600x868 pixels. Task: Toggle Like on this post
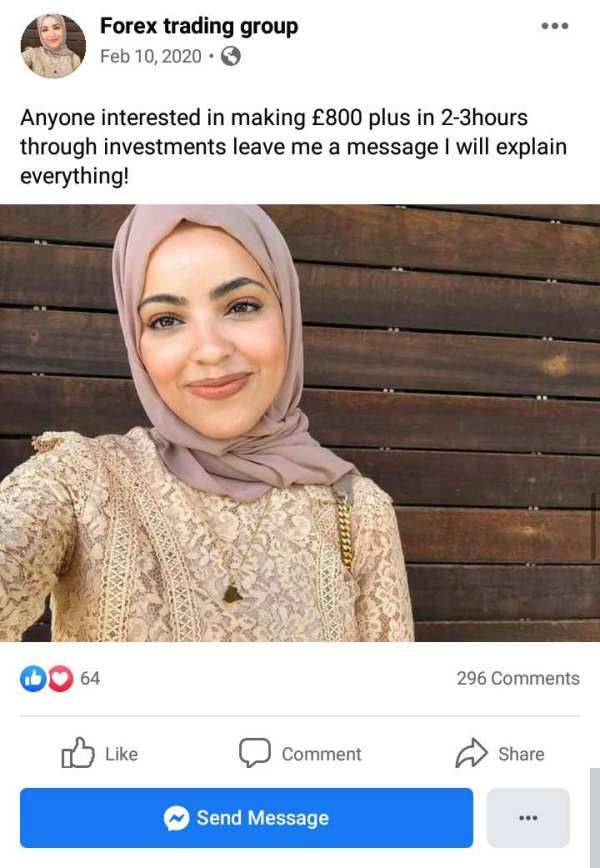[x=100, y=753]
